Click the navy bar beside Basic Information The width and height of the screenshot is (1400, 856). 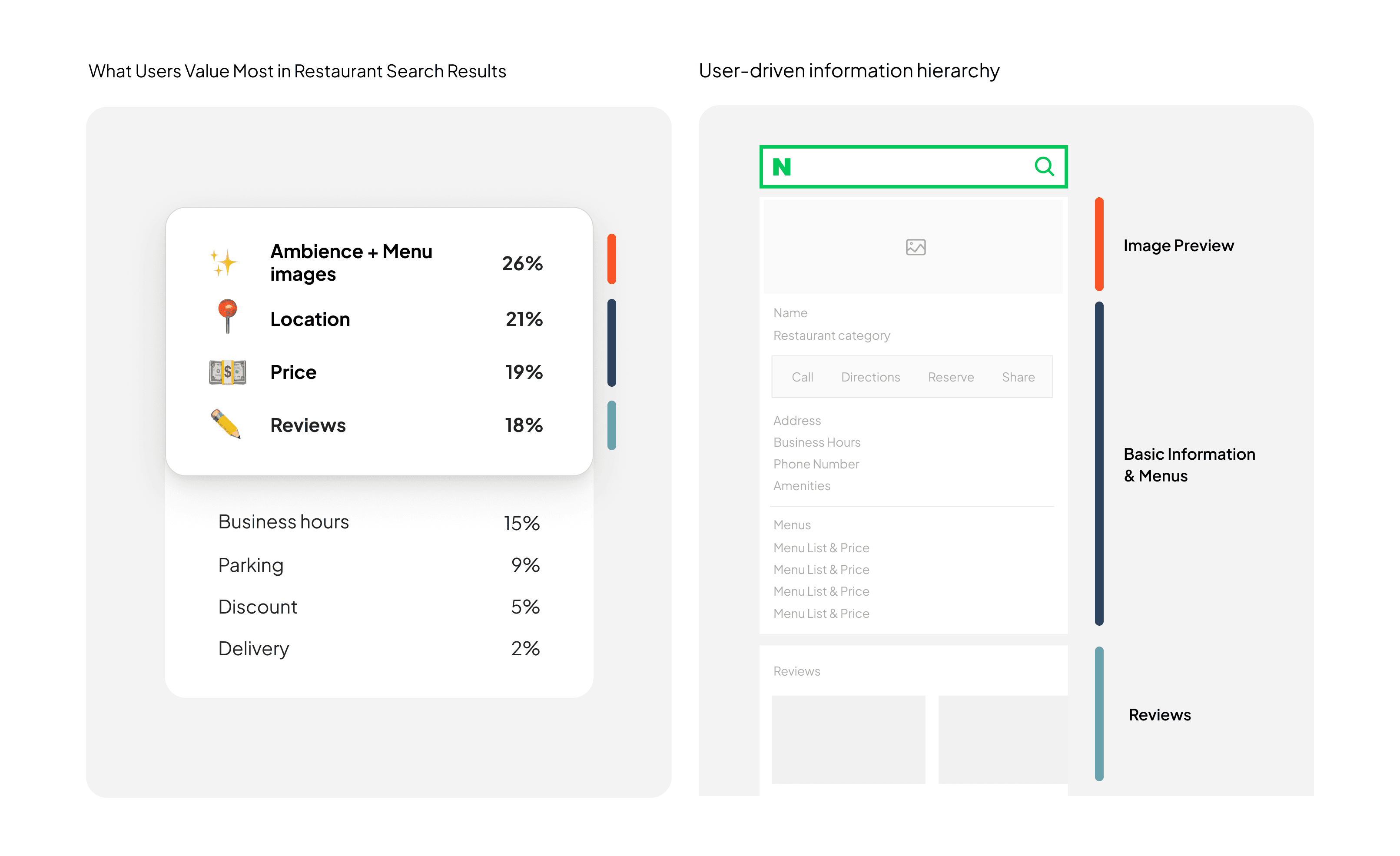pyautogui.click(x=1099, y=464)
